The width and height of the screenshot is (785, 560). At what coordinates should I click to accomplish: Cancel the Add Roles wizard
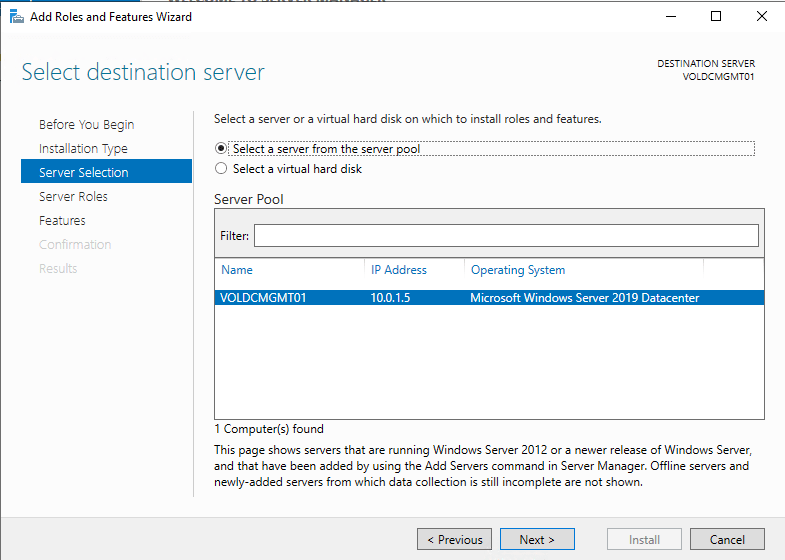(727, 540)
